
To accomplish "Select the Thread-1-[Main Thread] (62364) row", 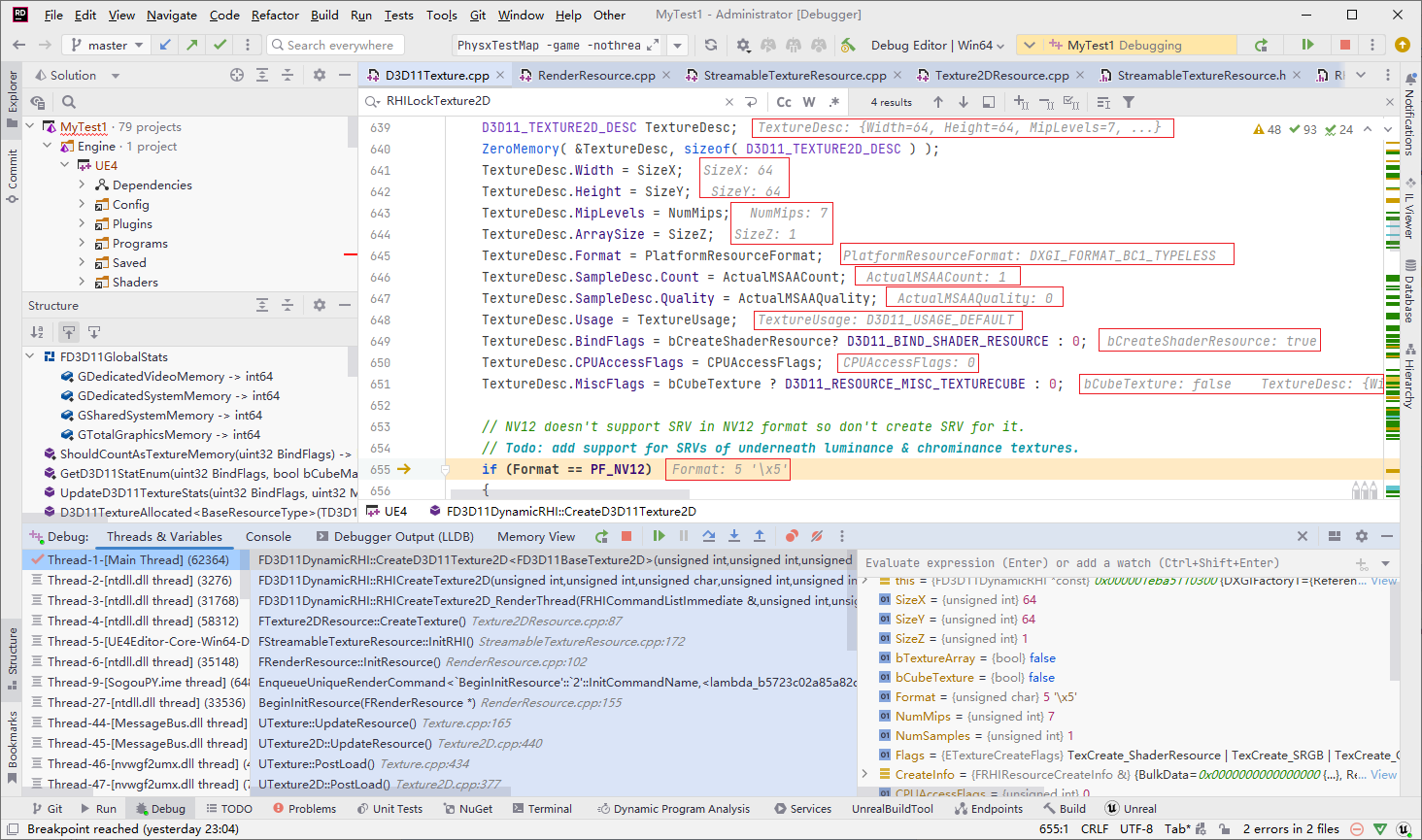I will [x=135, y=559].
